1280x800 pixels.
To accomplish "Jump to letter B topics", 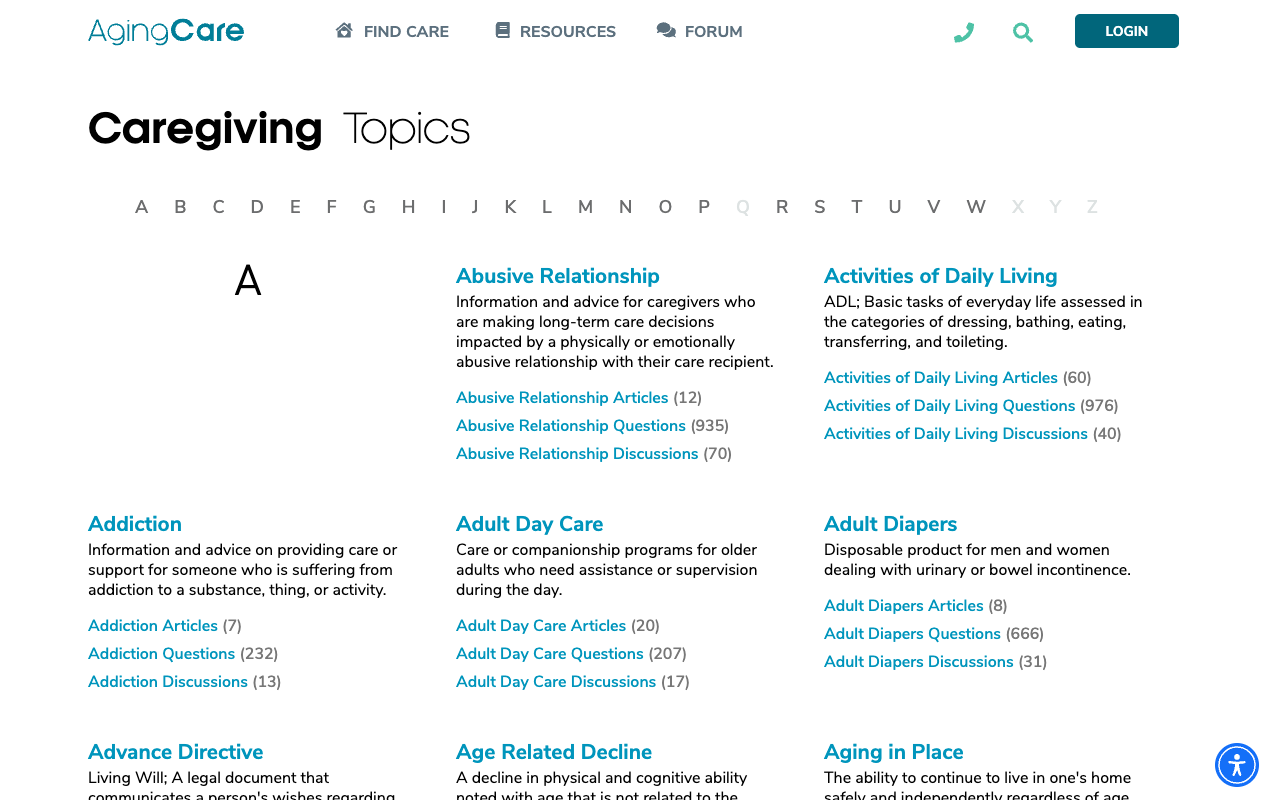I will 180,207.
